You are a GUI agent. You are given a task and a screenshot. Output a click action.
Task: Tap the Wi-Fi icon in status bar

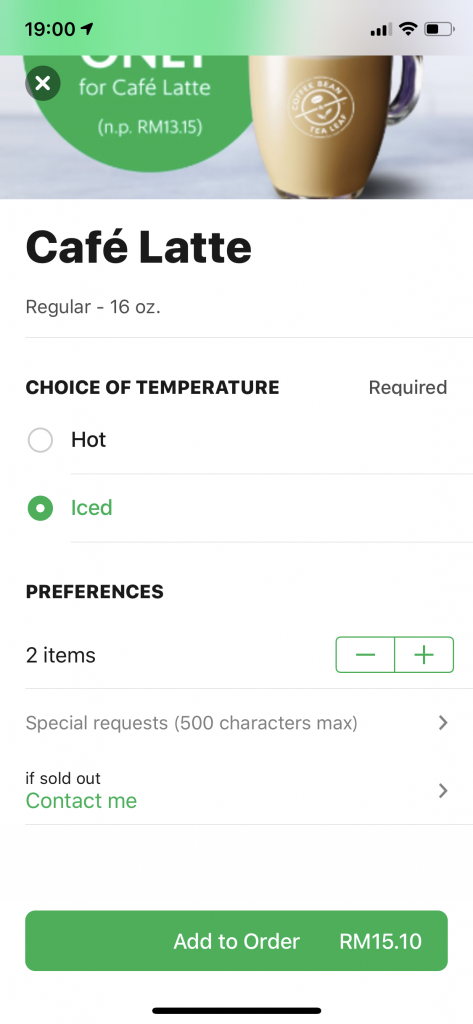[x=408, y=29]
